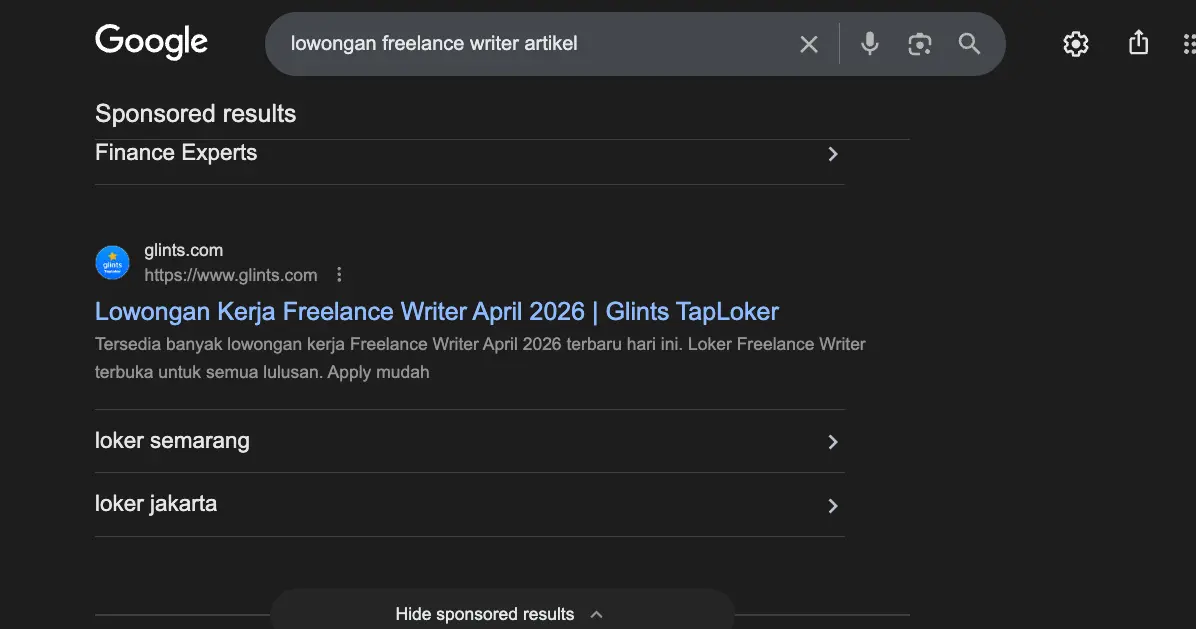The width and height of the screenshot is (1196, 629).
Task: Open the Glints TapLoker result title
Action: (x=437, y=311)
